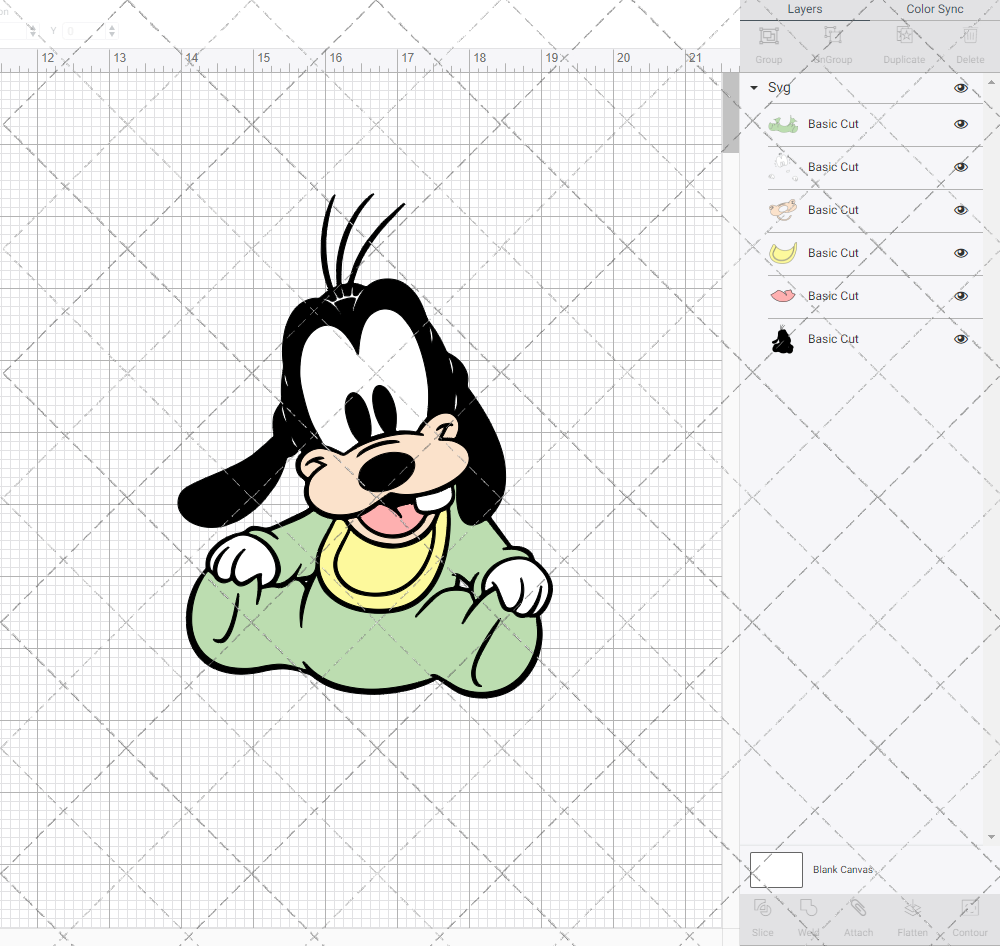Select the green outfit layer thumbnail

(x=783, y=124)
